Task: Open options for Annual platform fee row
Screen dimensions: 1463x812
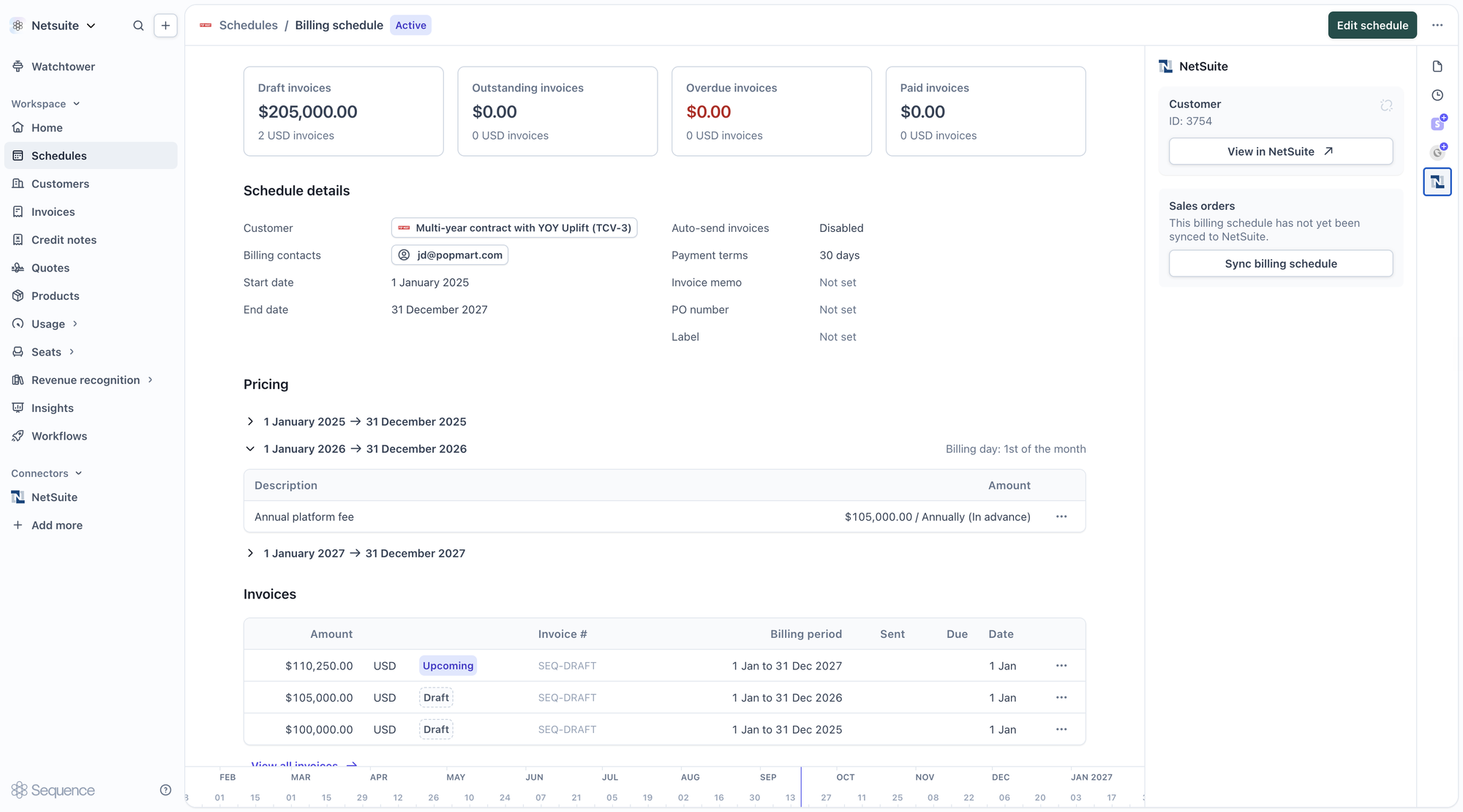Action: point(1061,517)
